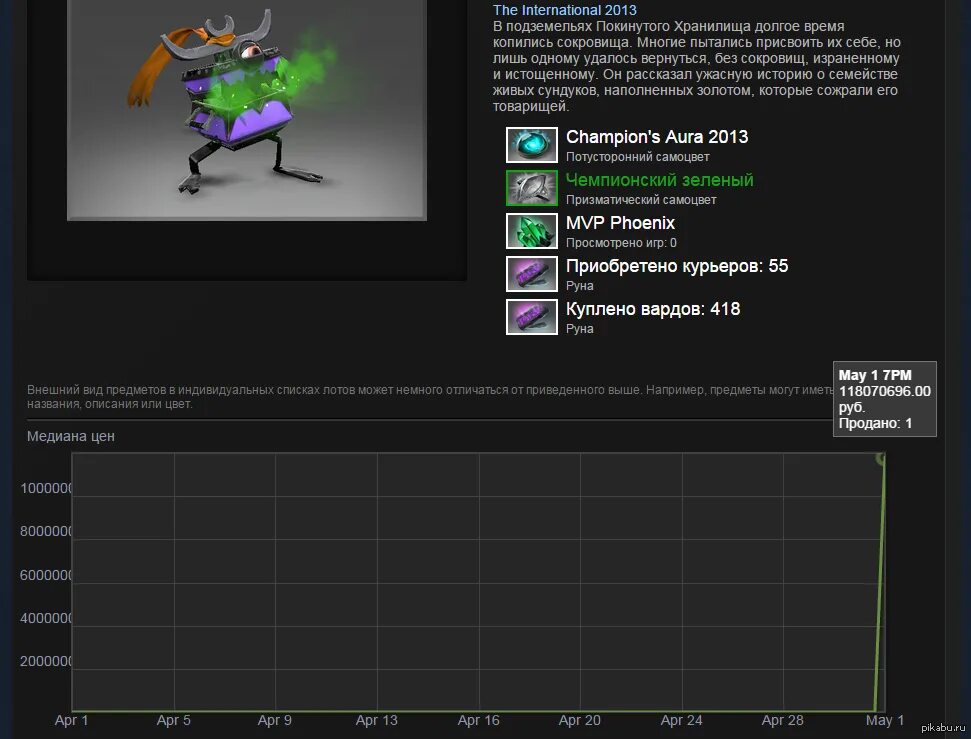The width and height of the screenshot is (971, 739).
Task: Click the Медиана цен chart heading
Action: click(x=71, y=436)
